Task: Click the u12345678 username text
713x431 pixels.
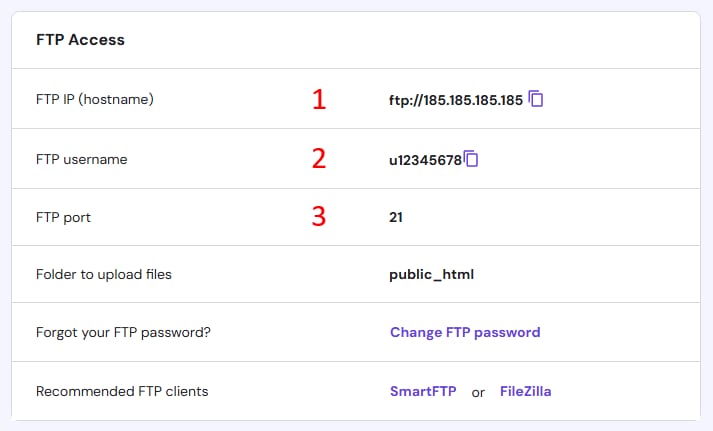Action: click(x=426, y=160)
